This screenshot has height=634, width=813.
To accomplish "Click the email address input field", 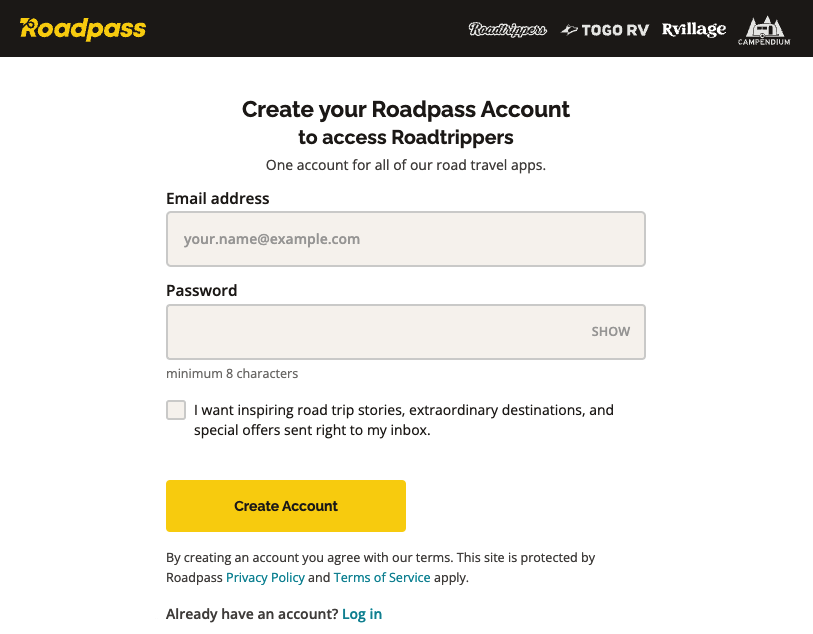I will [405, 239].
